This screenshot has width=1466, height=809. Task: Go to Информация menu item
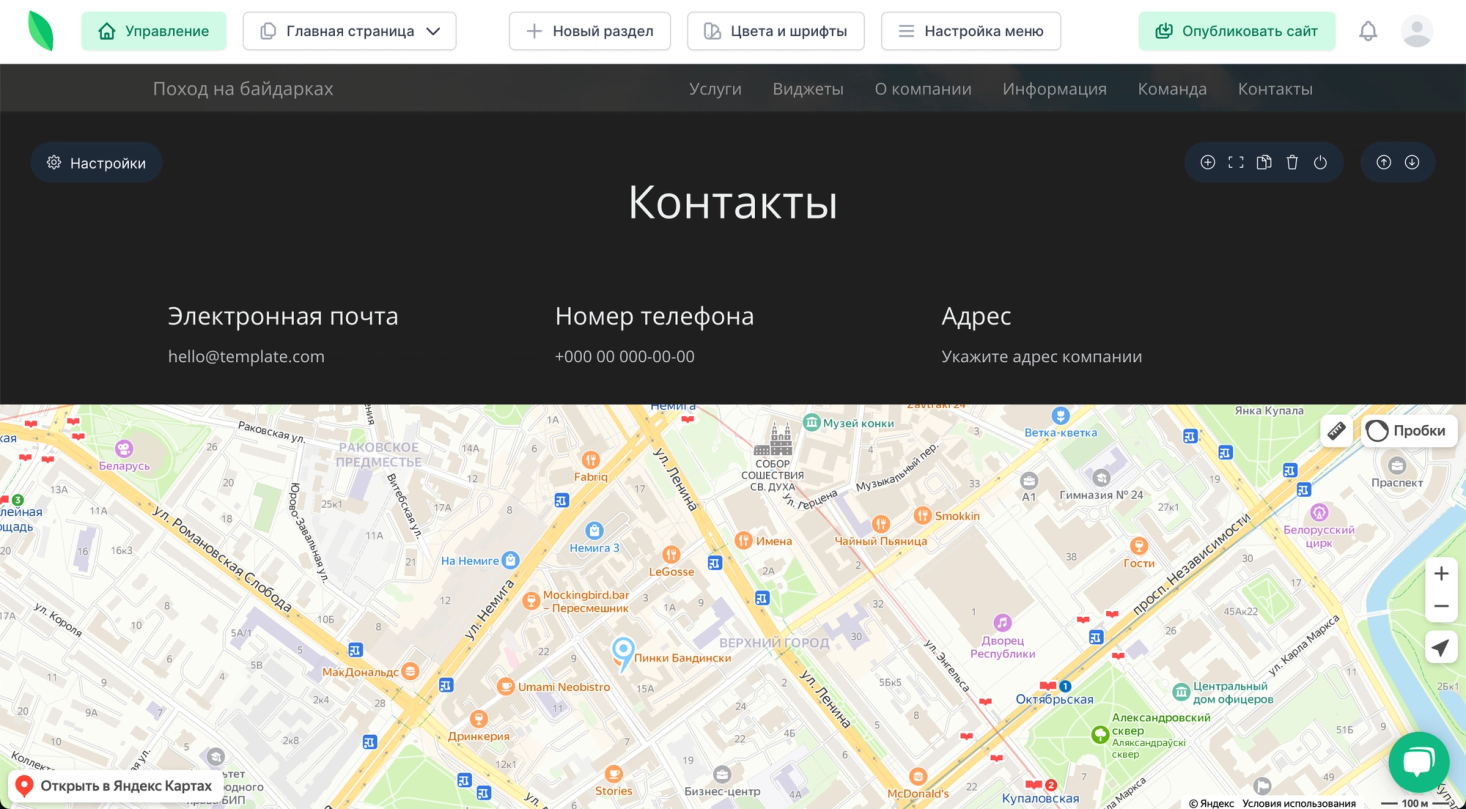point(1055,89)
